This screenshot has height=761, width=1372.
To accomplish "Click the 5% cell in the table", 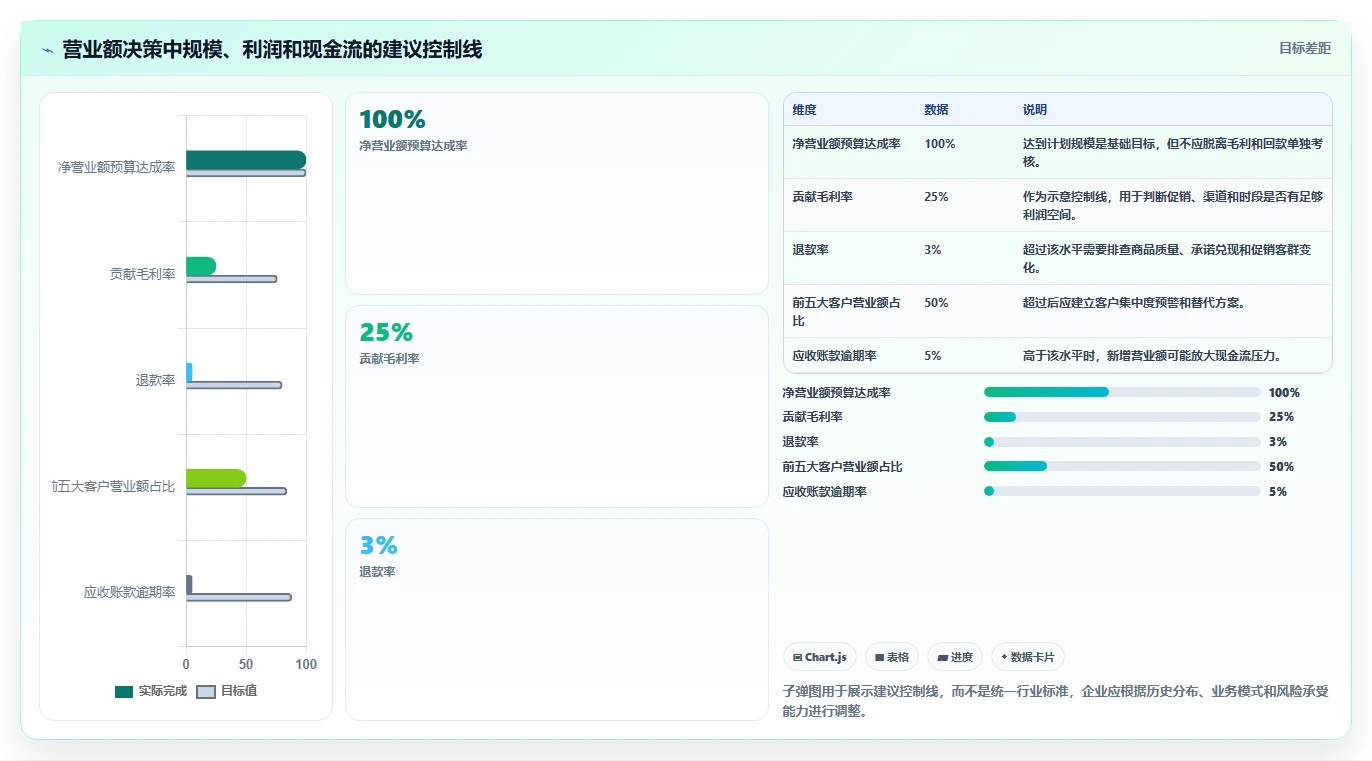I will pyautogui.click(x=933, y=356).
